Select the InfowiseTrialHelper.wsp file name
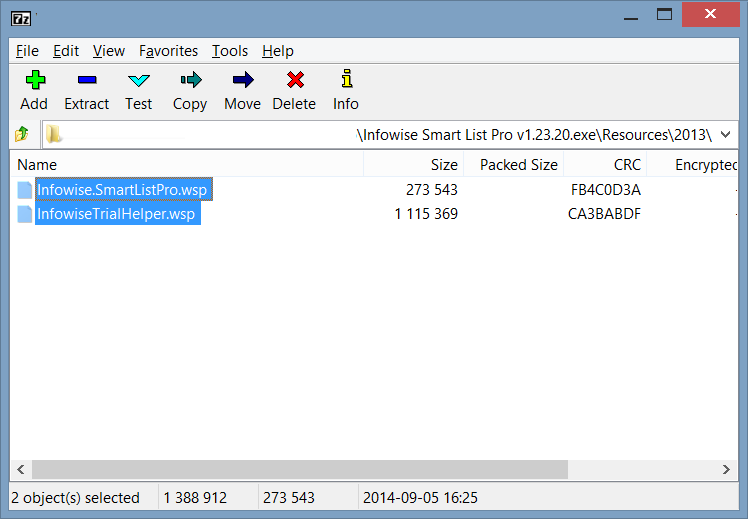Screen dimensions: 748x519 (116, 214)
